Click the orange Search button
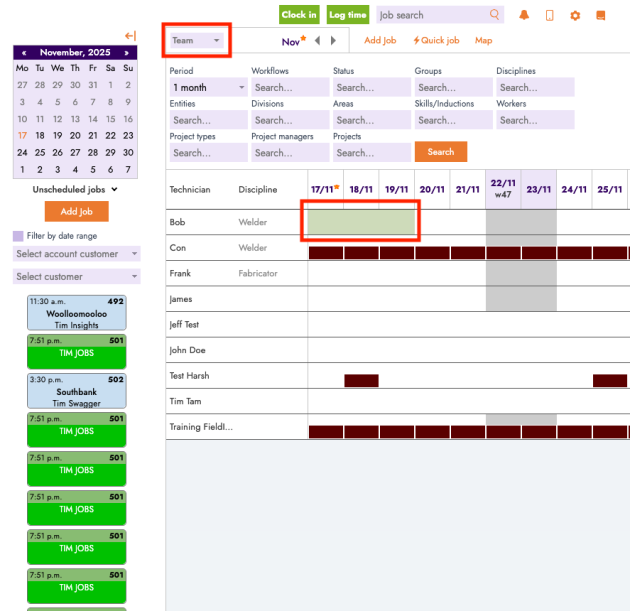The image size is (630, 611). tap(440, 152)
